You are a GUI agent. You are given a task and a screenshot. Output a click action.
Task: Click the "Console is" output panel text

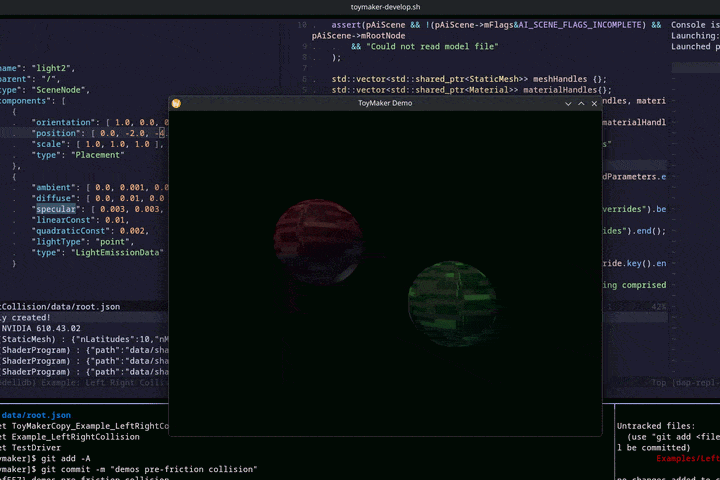(695, 25)
